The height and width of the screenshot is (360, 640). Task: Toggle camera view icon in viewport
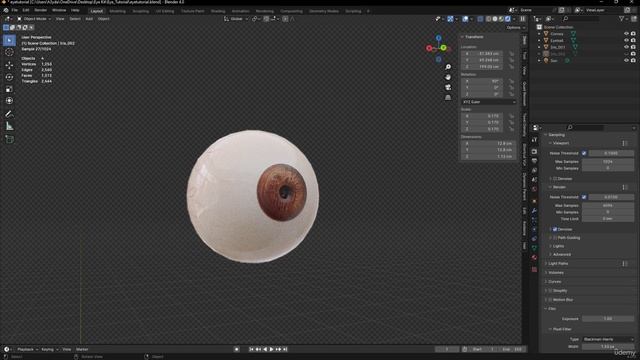448,87
